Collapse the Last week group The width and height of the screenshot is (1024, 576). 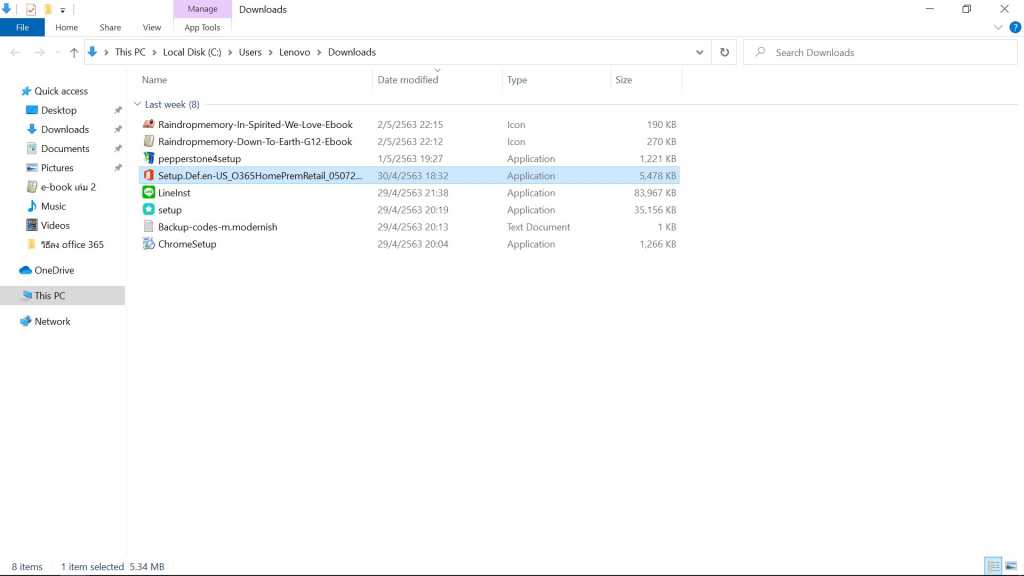(x=137, y=104)
